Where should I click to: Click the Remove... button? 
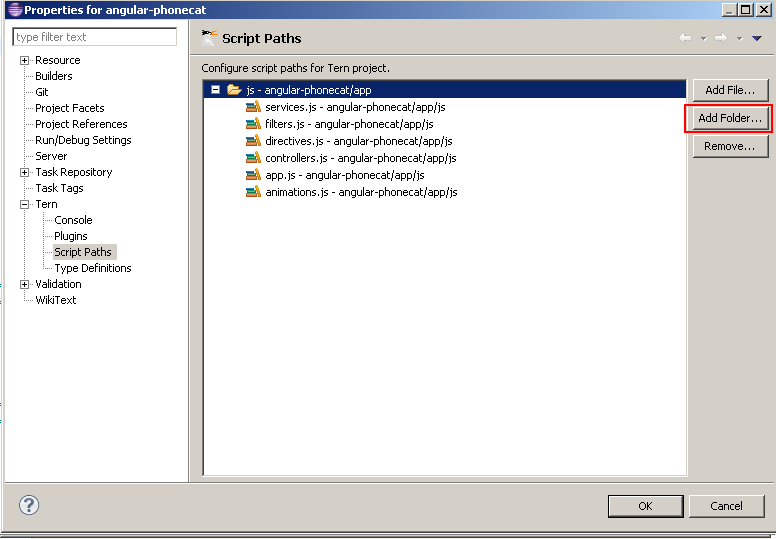pyautogui.click(x=730, y=146)
